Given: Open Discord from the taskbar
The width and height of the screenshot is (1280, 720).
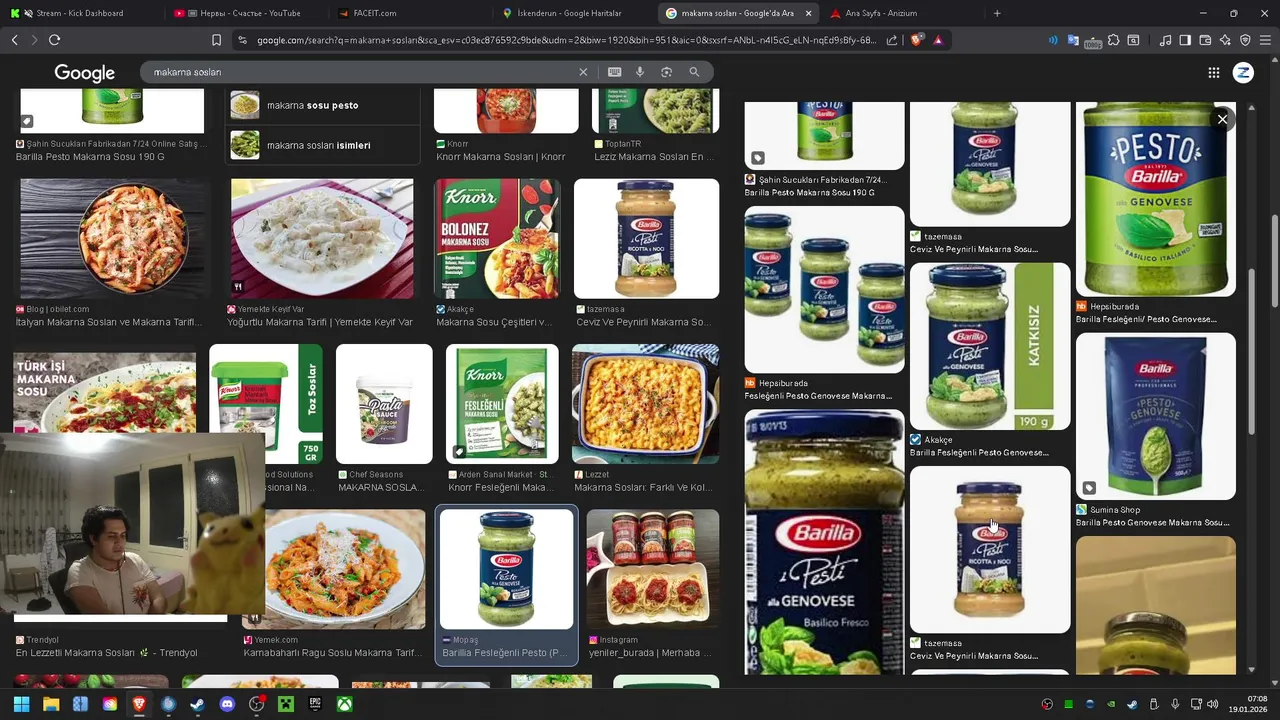Looking at the screenshot, I should pyautogui.click(x=227, y=704).
